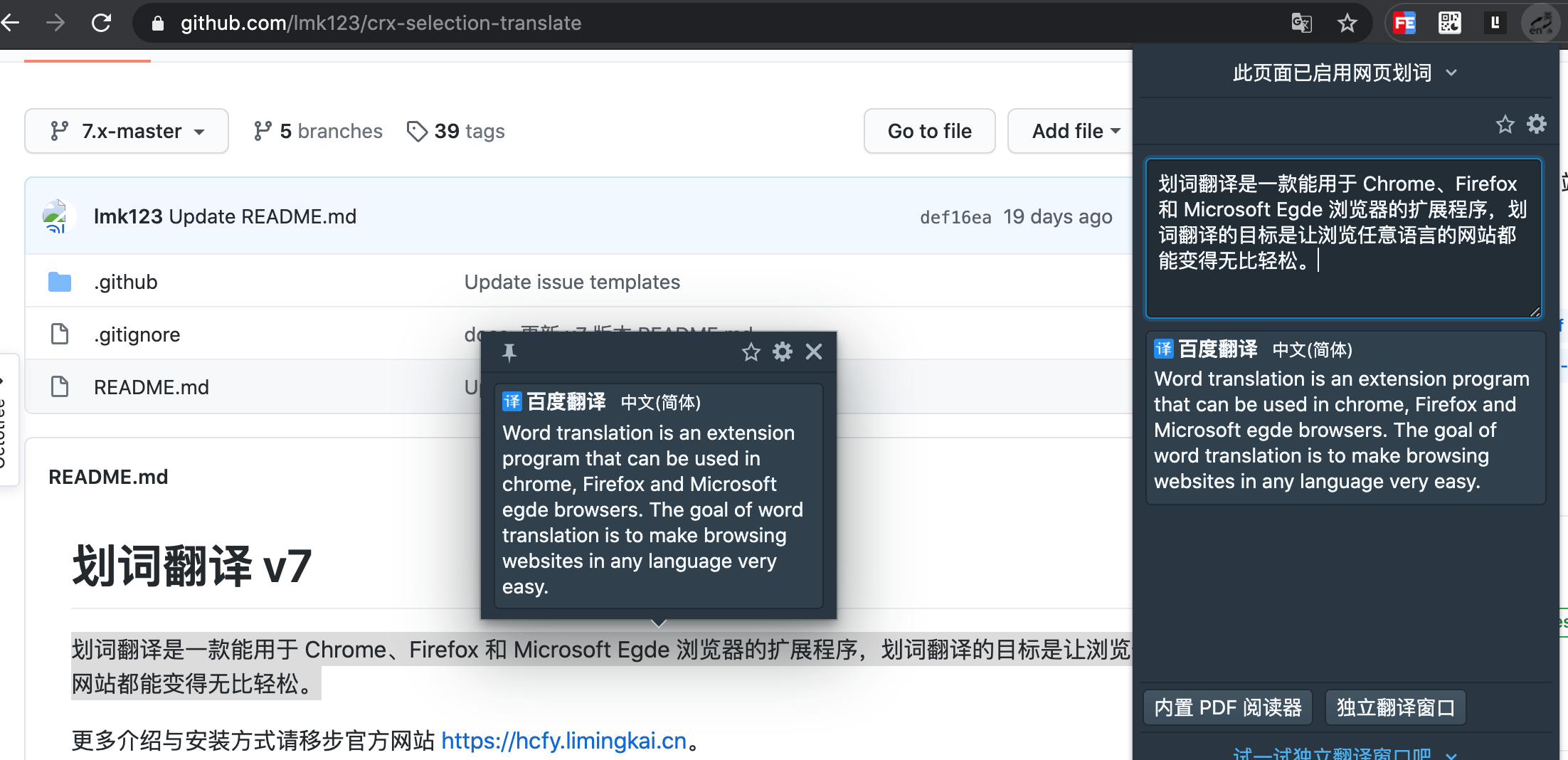Open the lmk123 author link

click(128, 216)
